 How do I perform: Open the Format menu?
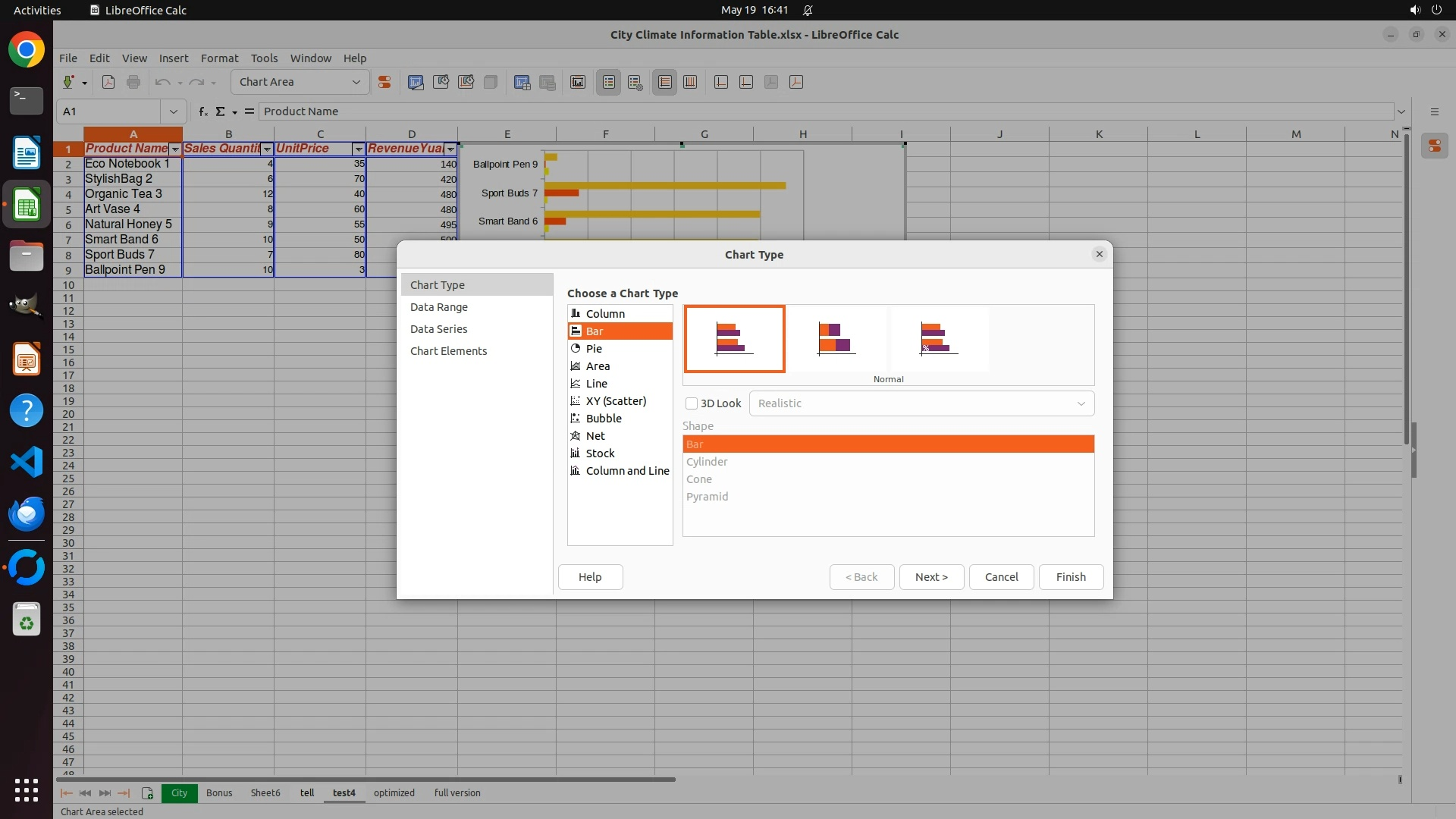click(219, 58)
